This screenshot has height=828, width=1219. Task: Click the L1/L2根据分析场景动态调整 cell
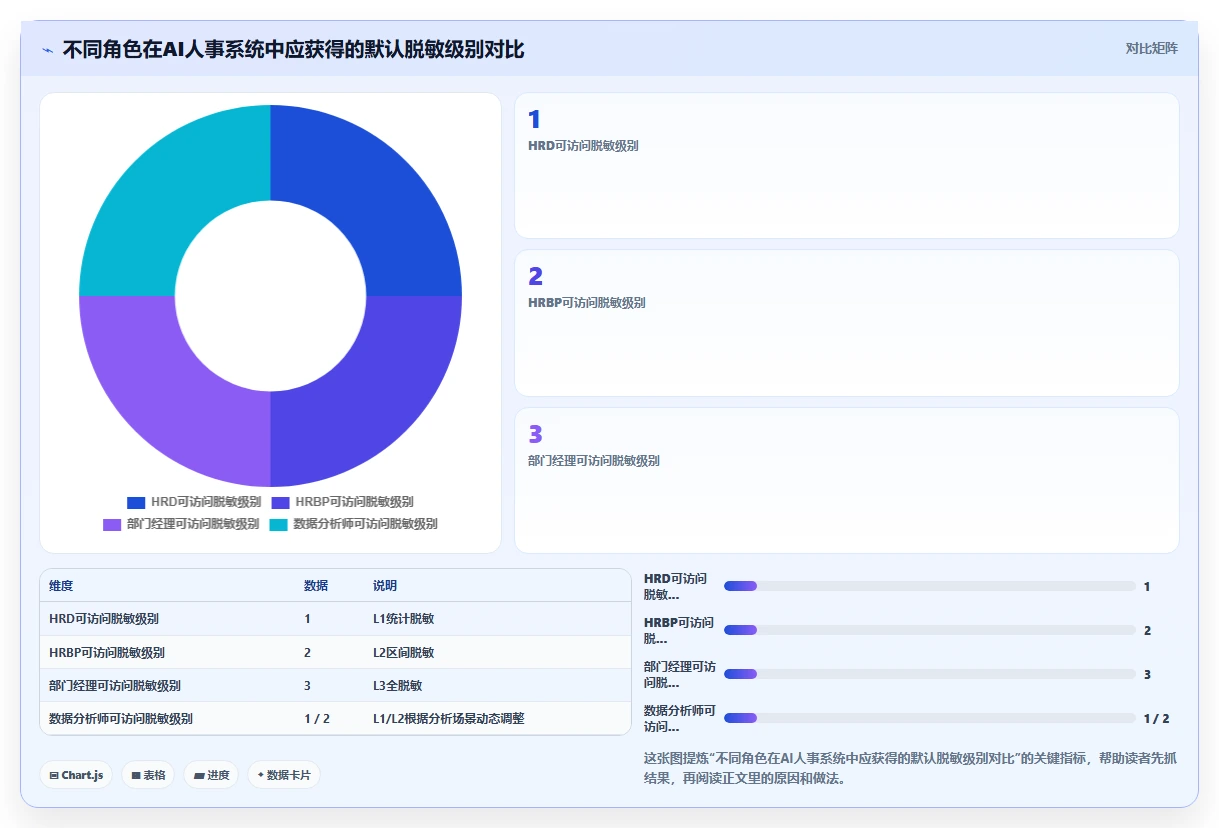pos(449,719)
